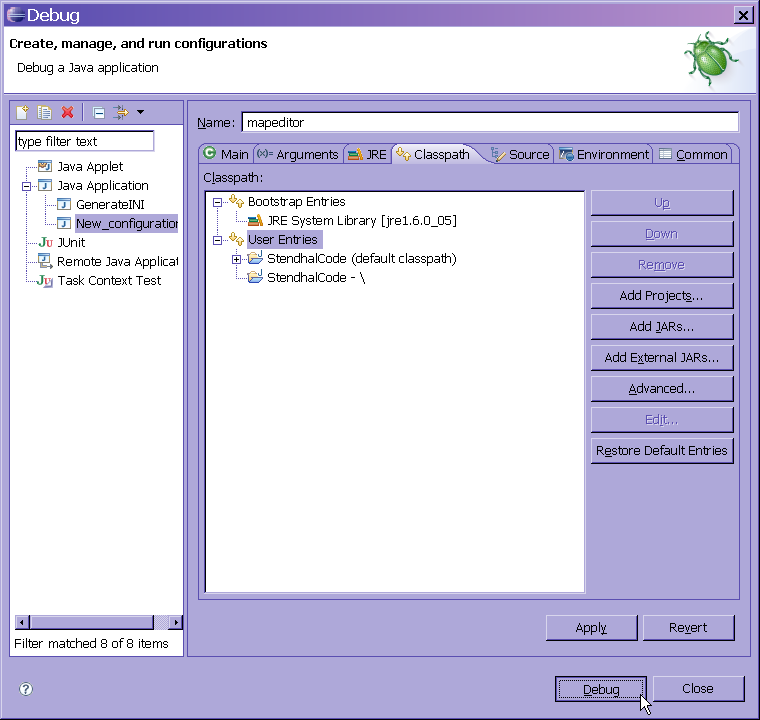Image resolution: width=760 pixels, height=720 pixels.
Task: Collapse the Java Application tree node
Action: [x=27, y=186]
